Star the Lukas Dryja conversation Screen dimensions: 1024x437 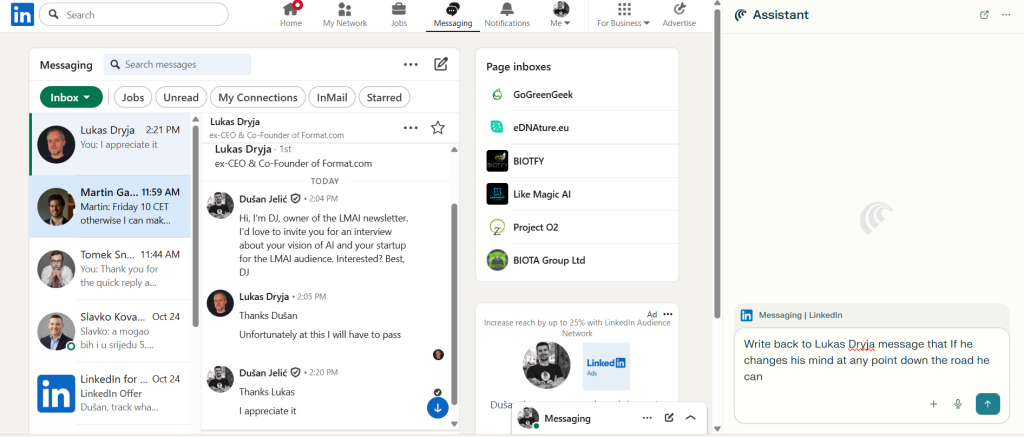point(437,128)
